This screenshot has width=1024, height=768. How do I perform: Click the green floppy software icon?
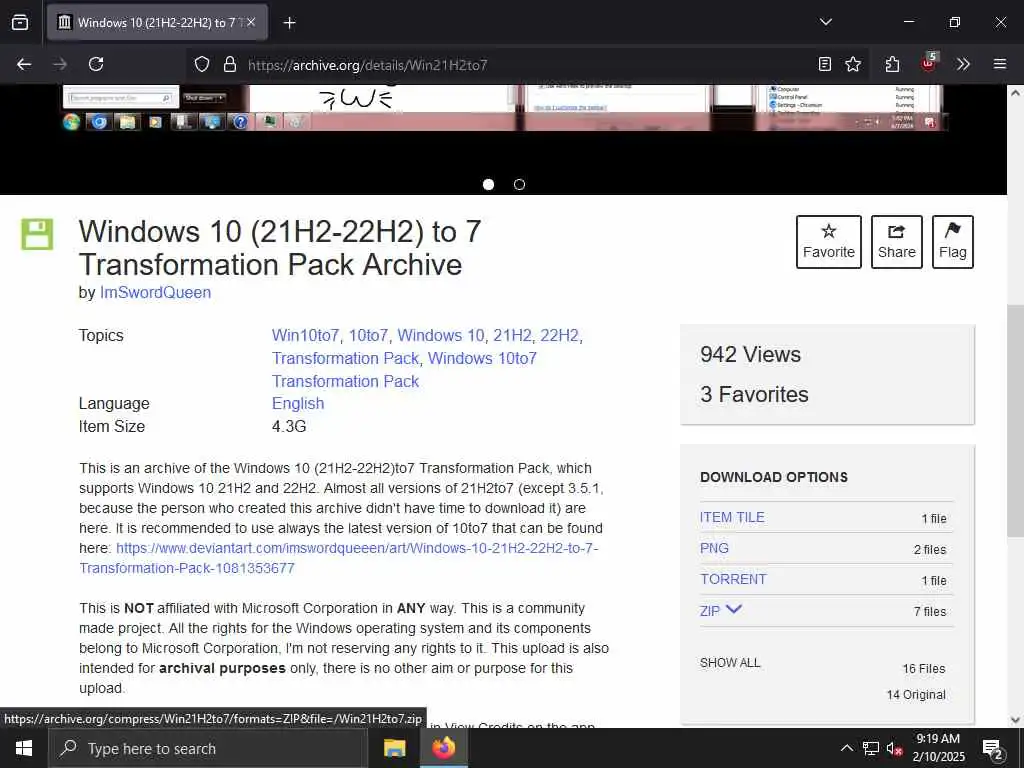37,234
